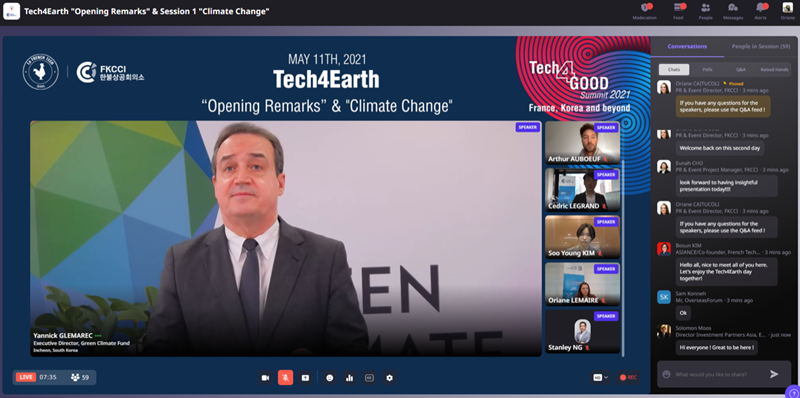The image size is (800, 398).
Task: Switch to People in Session tab
Action: 762,46
